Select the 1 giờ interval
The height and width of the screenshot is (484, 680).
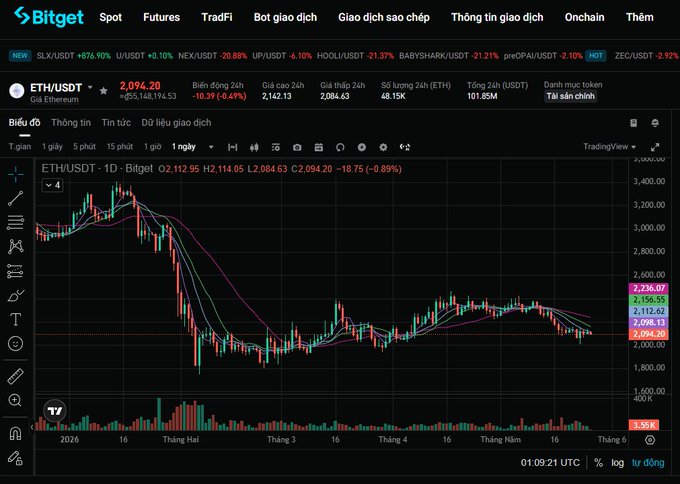click(152, 147)
